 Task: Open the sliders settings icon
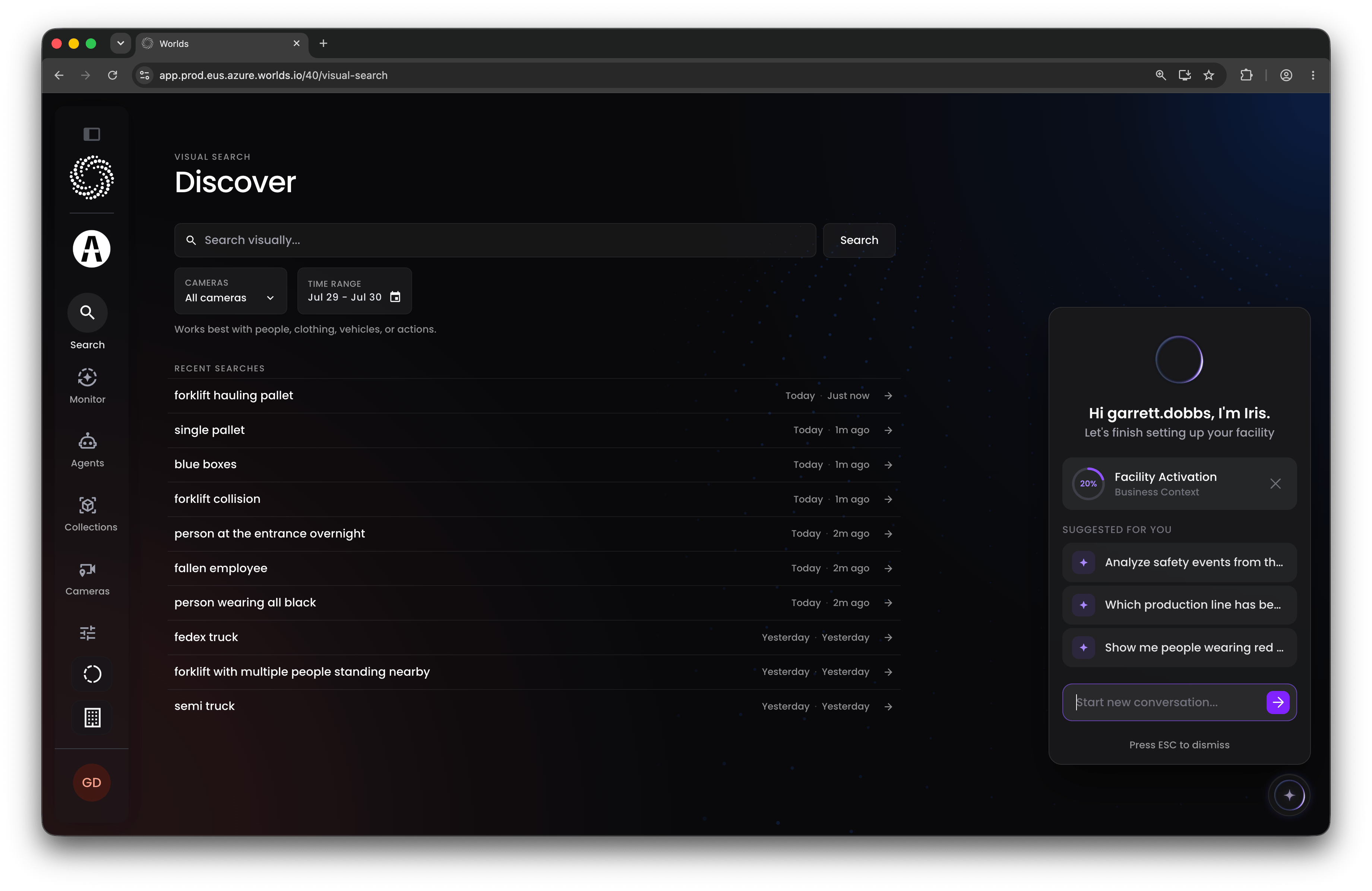(x=88, y=633)
